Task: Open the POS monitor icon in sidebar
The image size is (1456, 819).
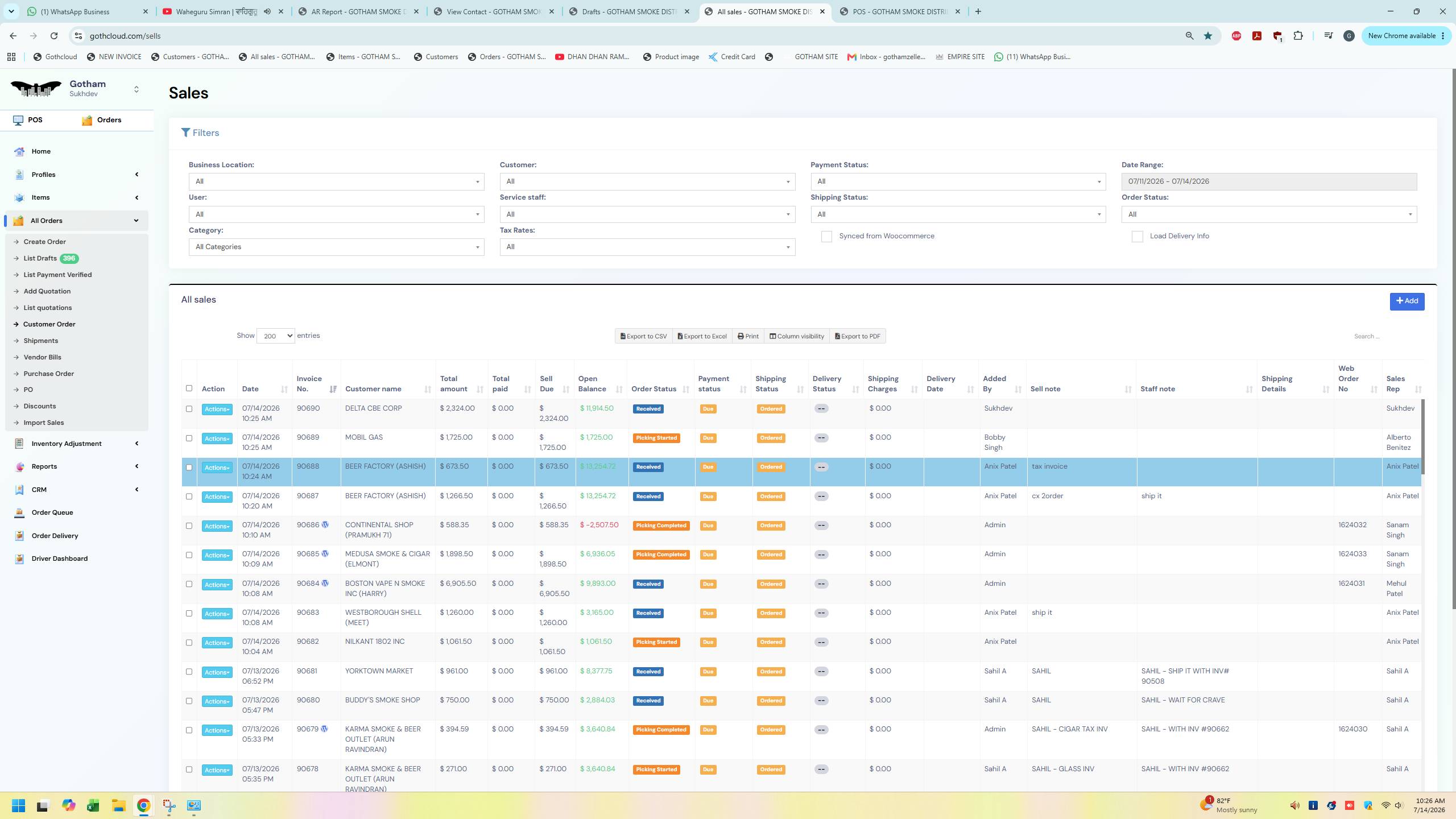Action: point(18,121)
